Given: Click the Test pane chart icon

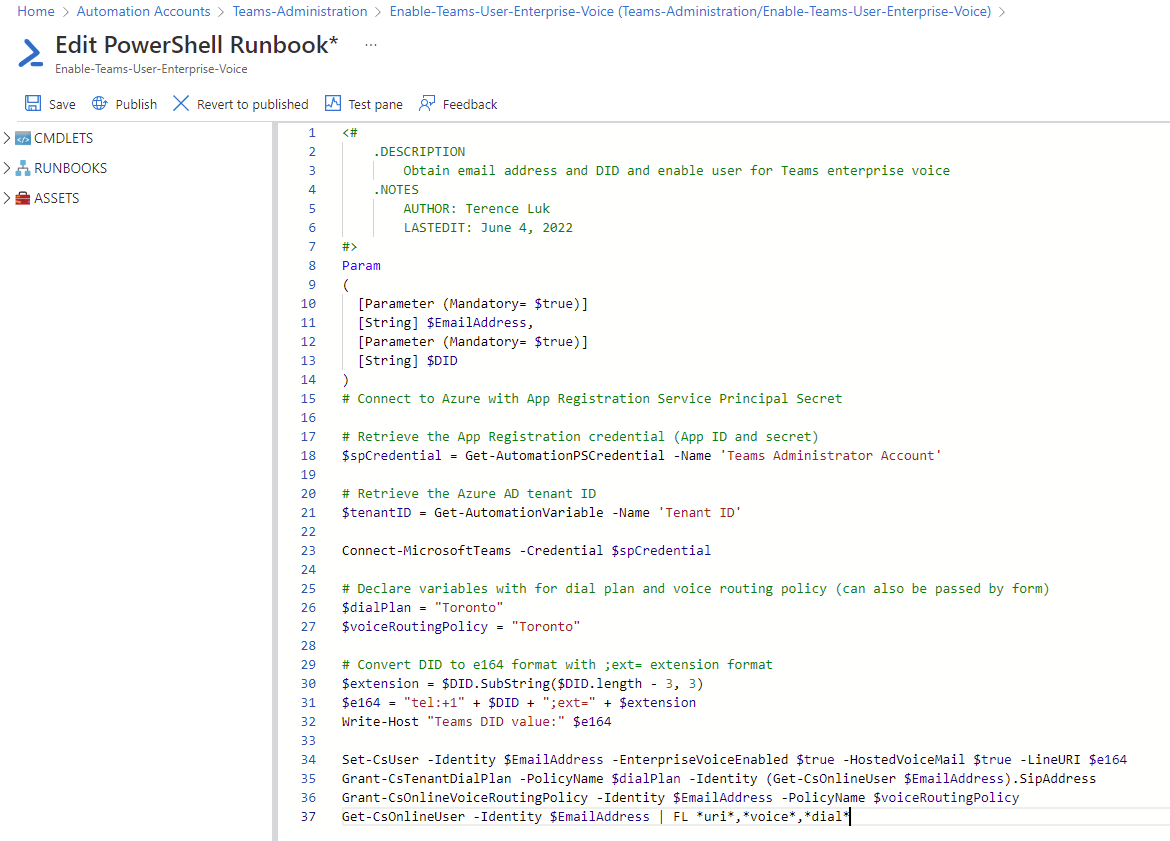Looking at the screenshot, I should [333, 104].
